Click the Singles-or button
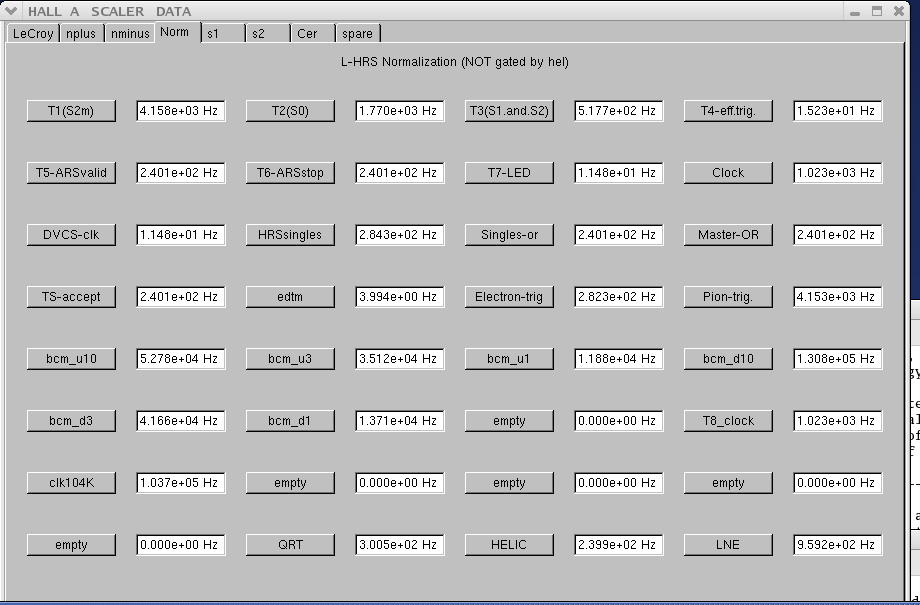Screen dimensions: 920x605 pos(509,235)
